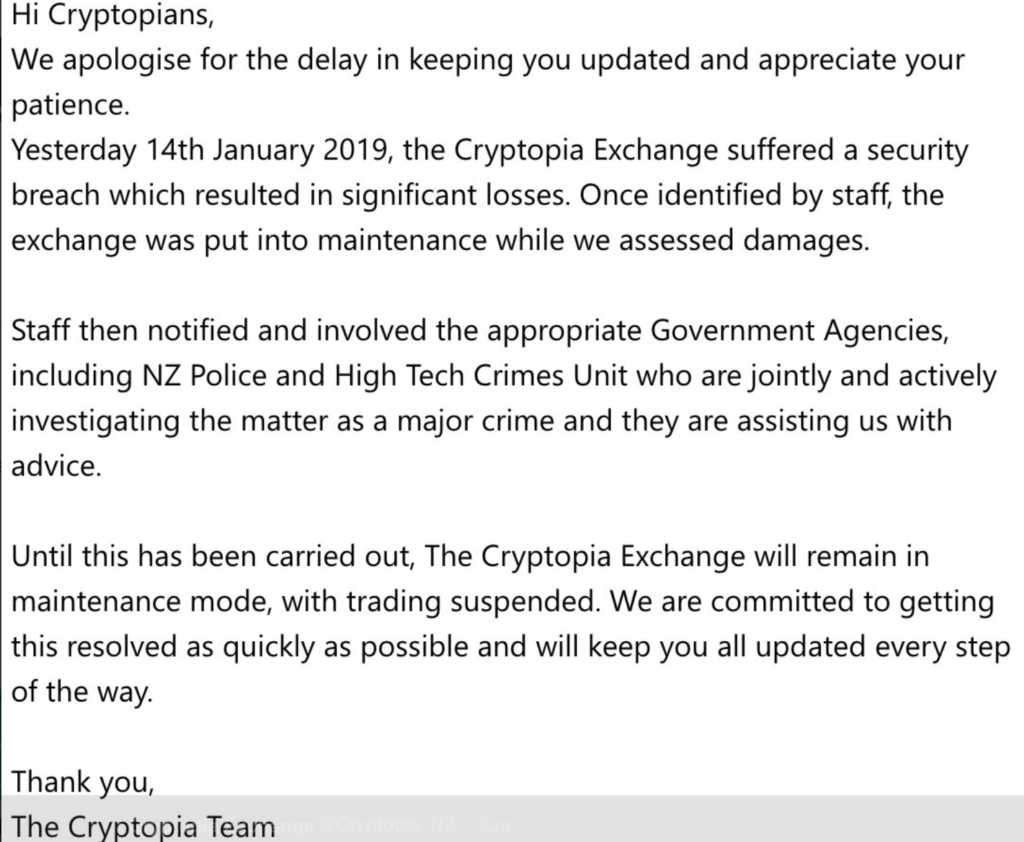Click the gray overlay bar at bottom
The height and width of the screenshot is (842, 1024).
tap(512, 818)
